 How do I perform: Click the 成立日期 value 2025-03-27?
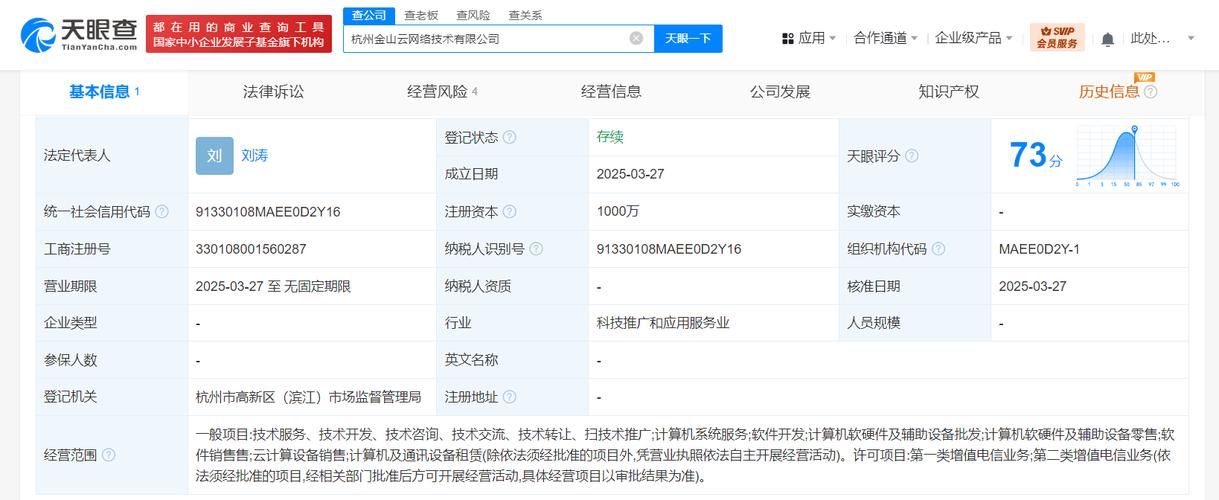(x=630, y=174)
